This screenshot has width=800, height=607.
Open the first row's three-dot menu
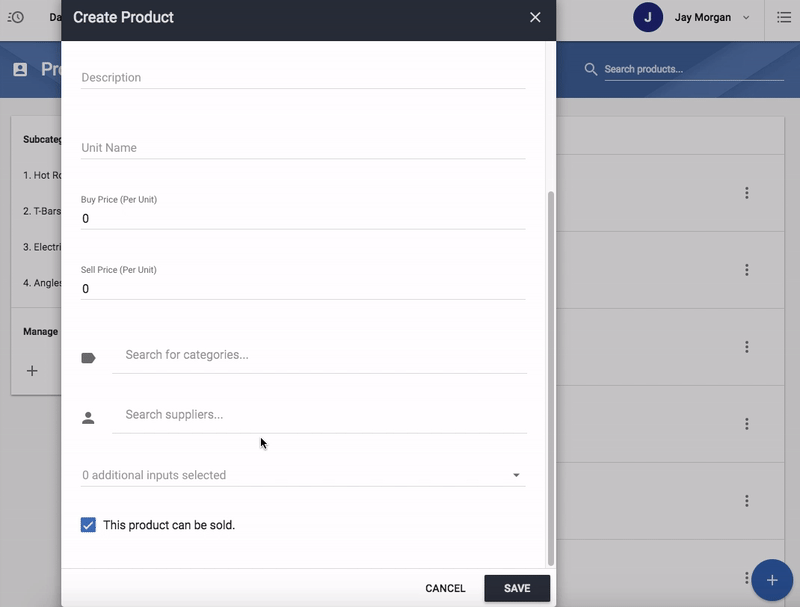[x=746, y=193]
